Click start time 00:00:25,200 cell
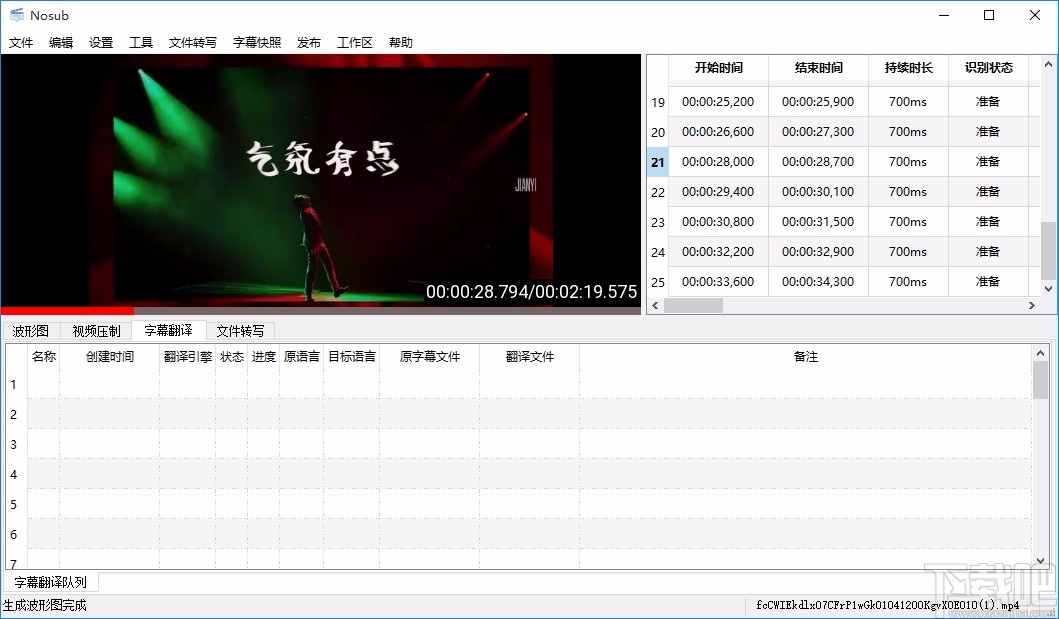1059x619 pixels. (x=718, y=102)
